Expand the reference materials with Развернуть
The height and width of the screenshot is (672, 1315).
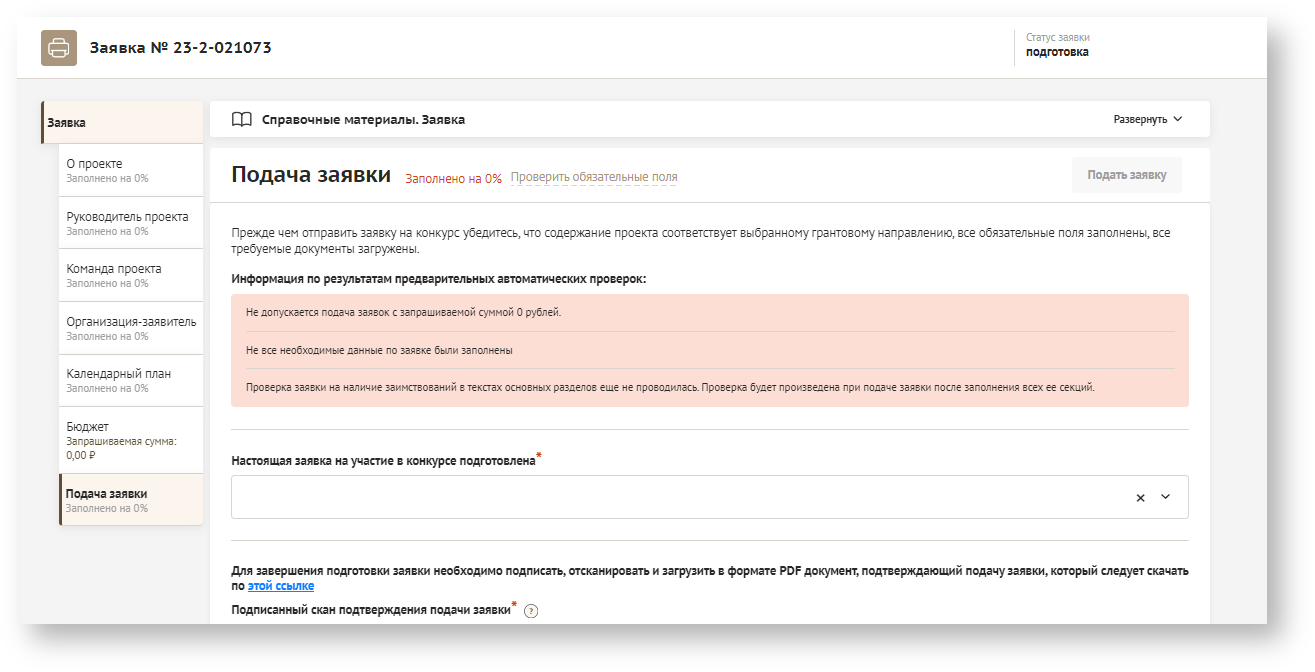1147,120
